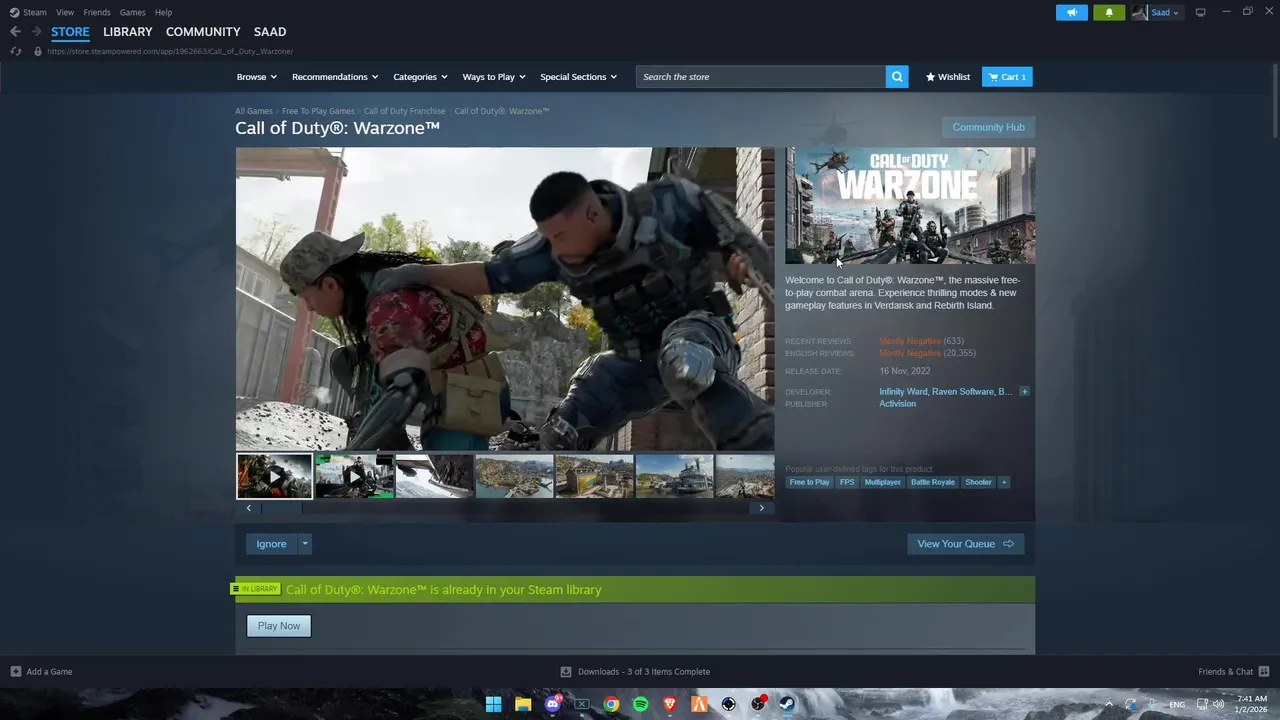This screenshot has height=720, width=1280.
Task: Click the store search magnifier icon
Action: [x=897, y=77]
